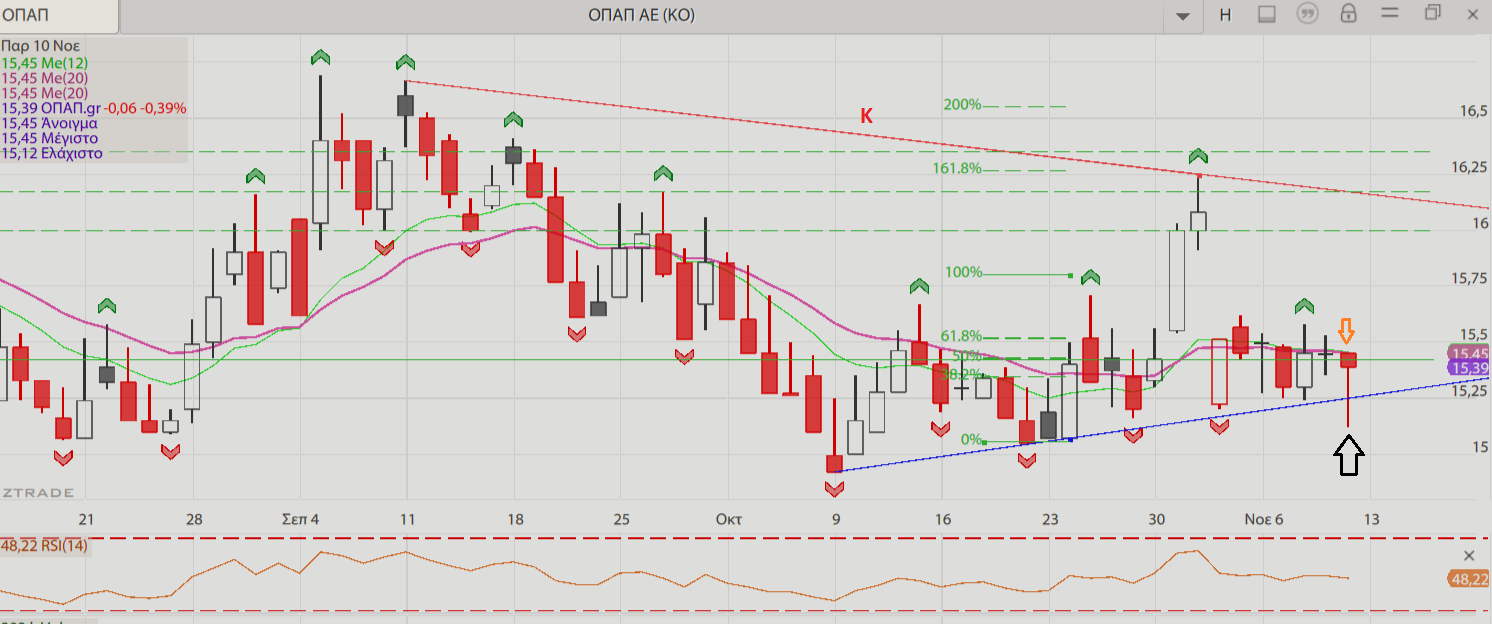
Task: Click the Οκτ date axis label
Action: (729, 519)
